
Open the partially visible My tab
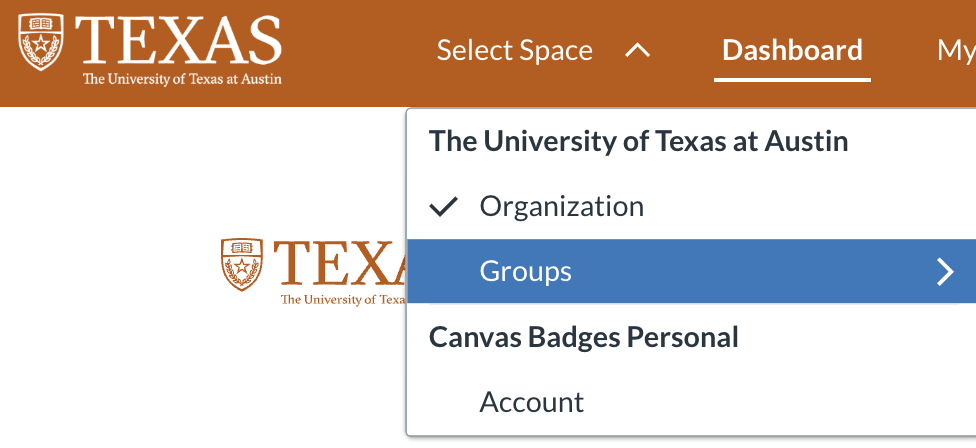(955, 50)
